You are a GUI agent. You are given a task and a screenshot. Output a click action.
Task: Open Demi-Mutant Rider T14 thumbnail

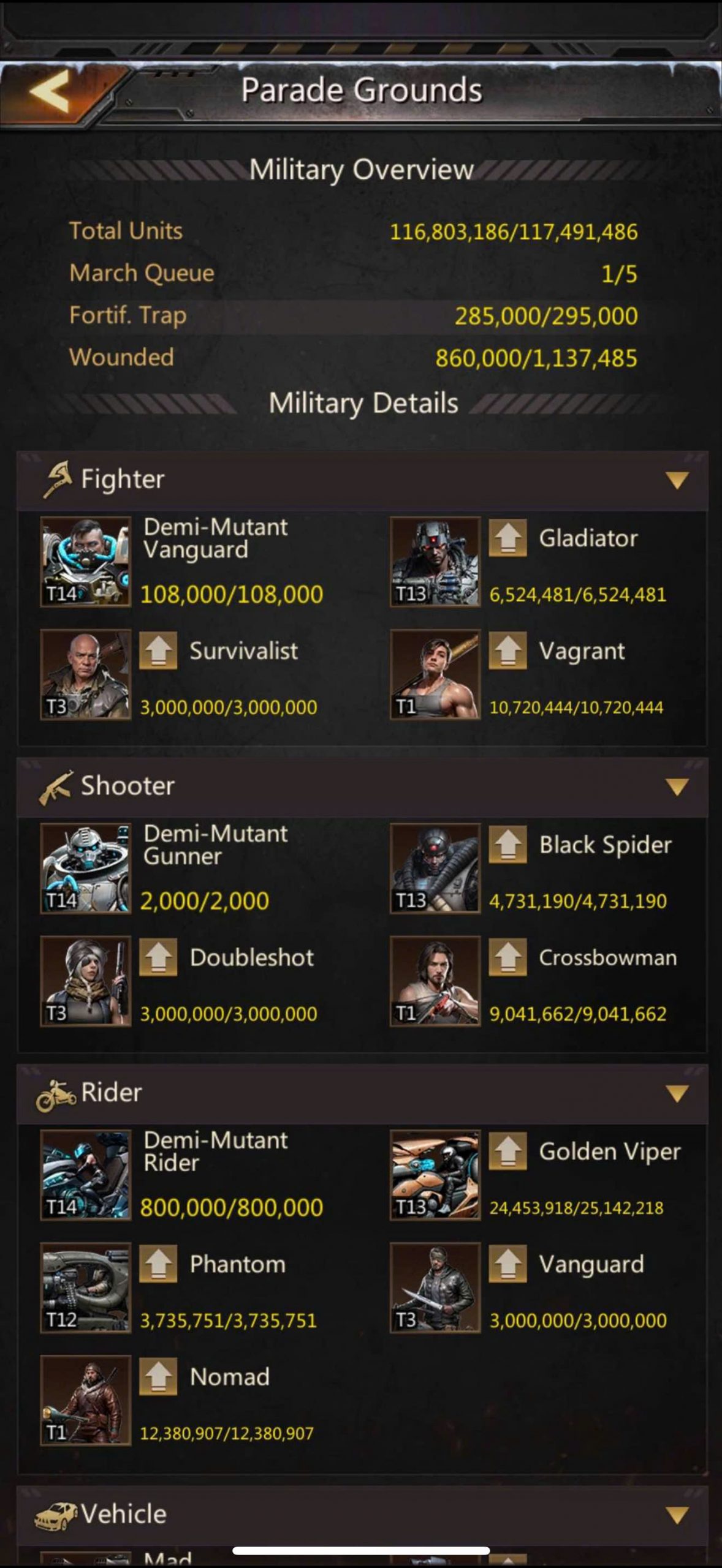[x=86, y=1175]
